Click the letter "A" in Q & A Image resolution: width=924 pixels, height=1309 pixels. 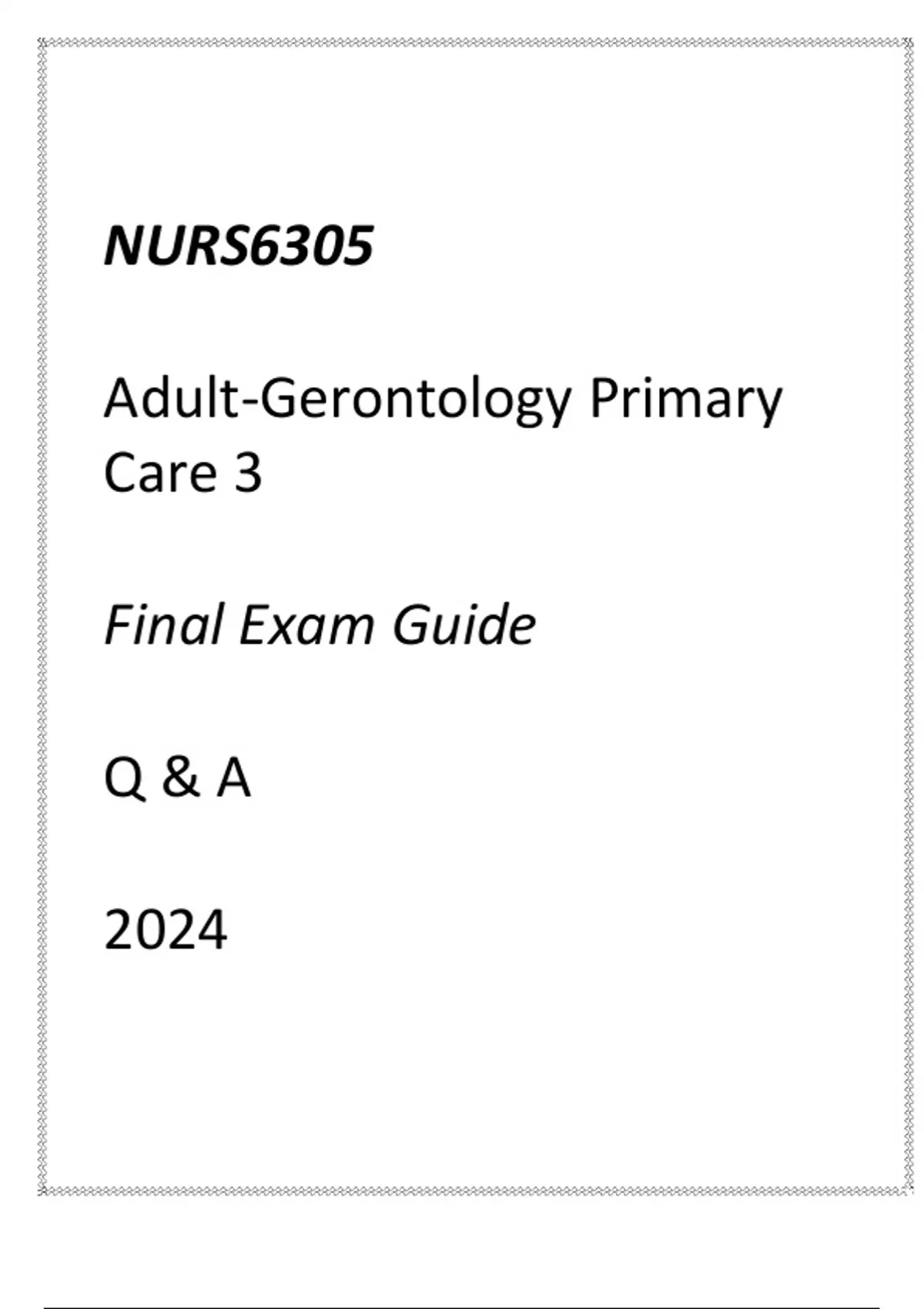(233, 778)
